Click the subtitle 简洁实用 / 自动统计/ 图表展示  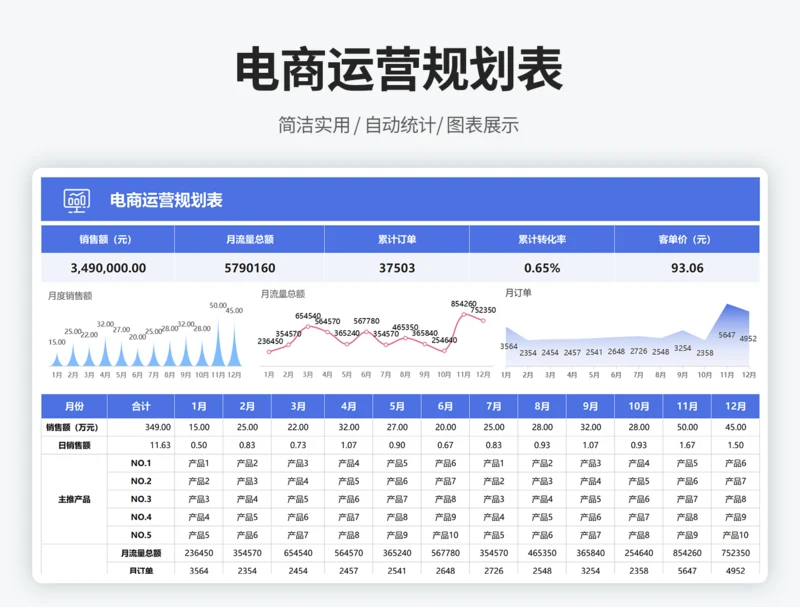click(398, 125)
